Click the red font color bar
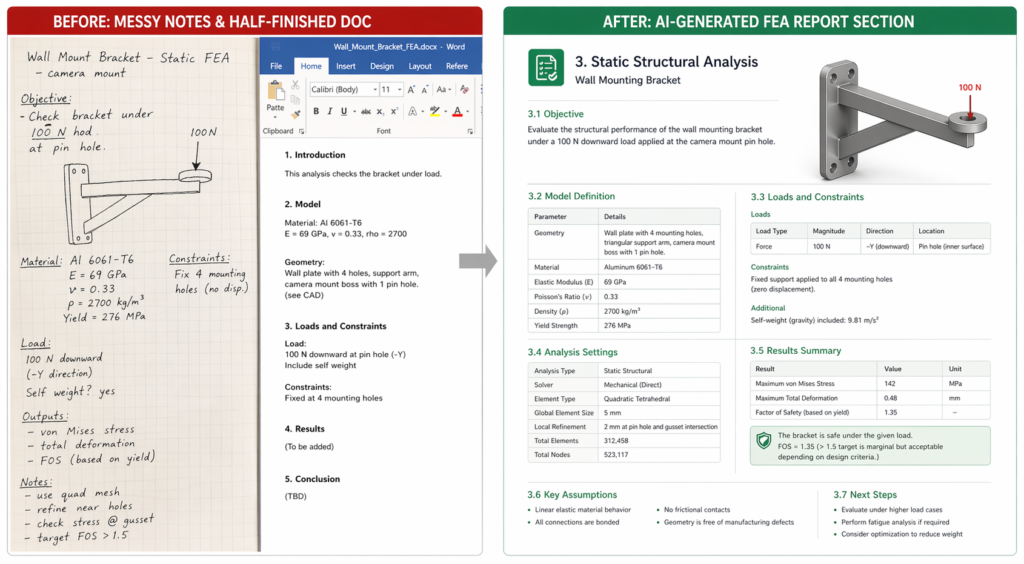1024x564 pixels. click(x=457, y=116)
